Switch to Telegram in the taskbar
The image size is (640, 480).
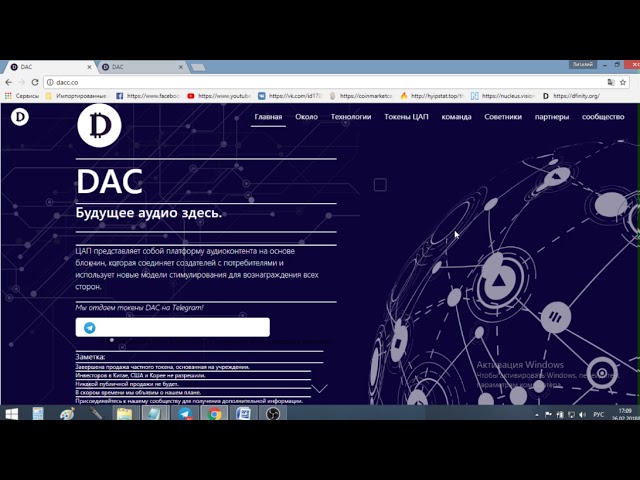click(x=185, y=414)
